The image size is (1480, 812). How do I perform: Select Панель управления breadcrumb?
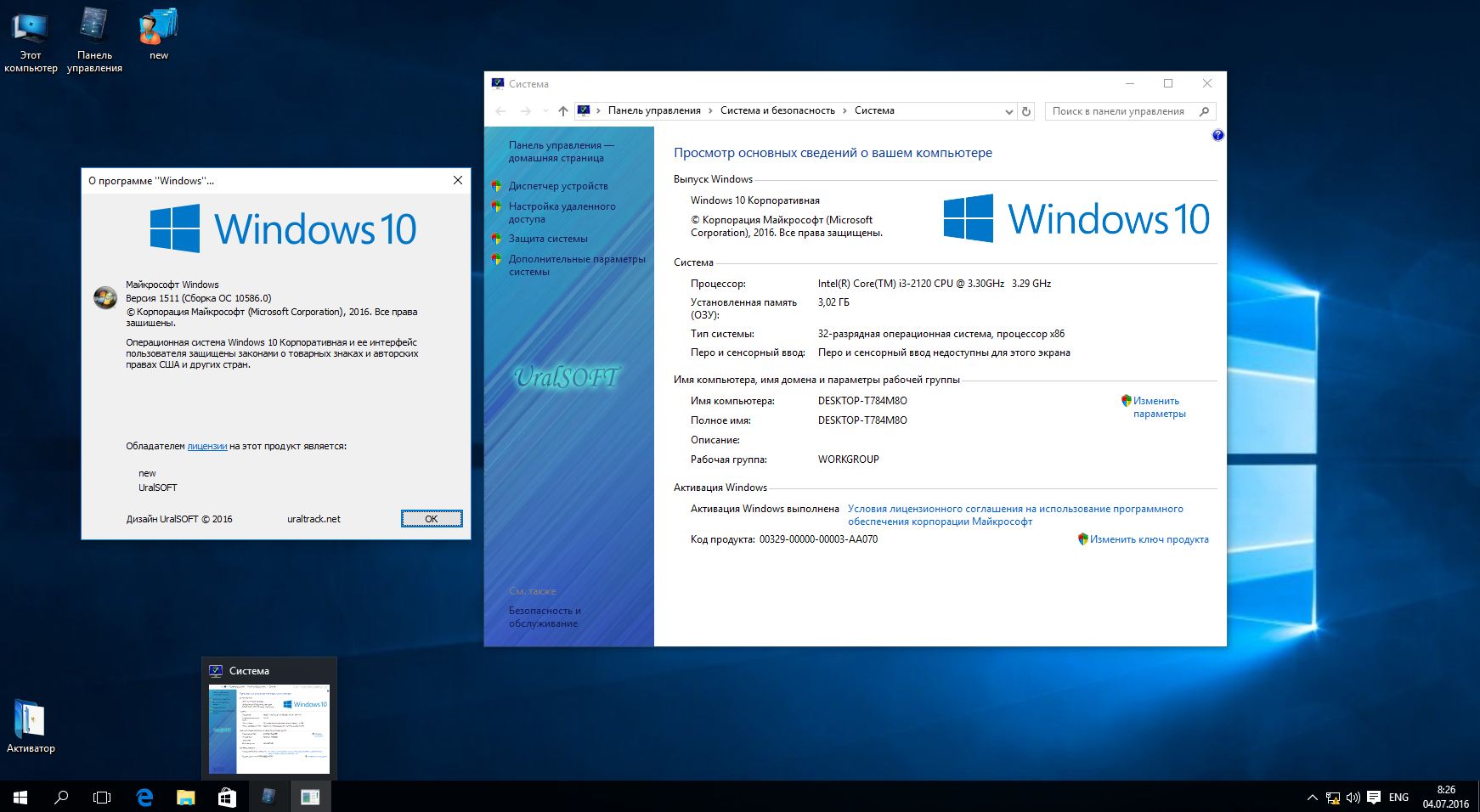[x=654, y=110]
